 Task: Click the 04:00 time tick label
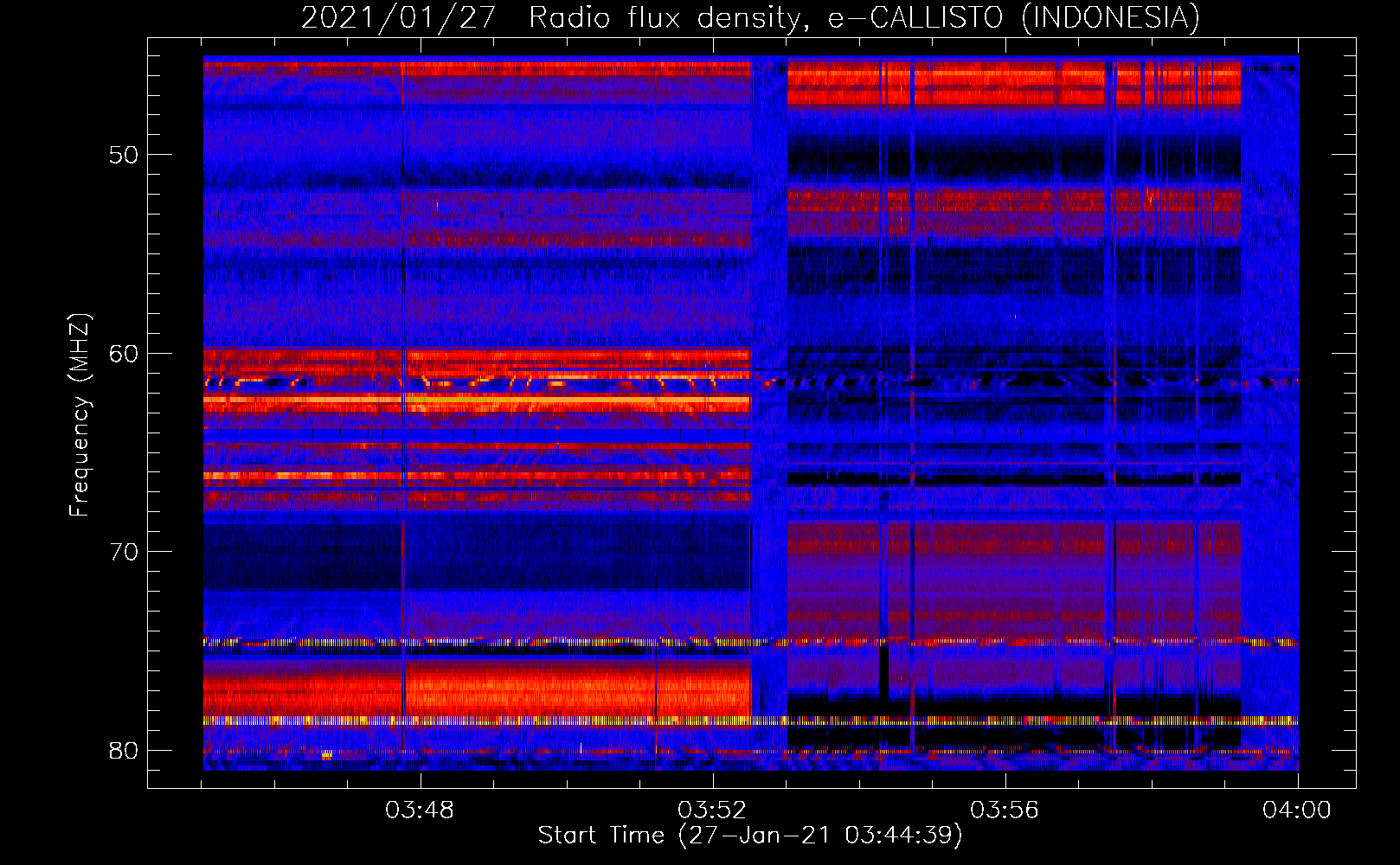tap(1297, 811)
